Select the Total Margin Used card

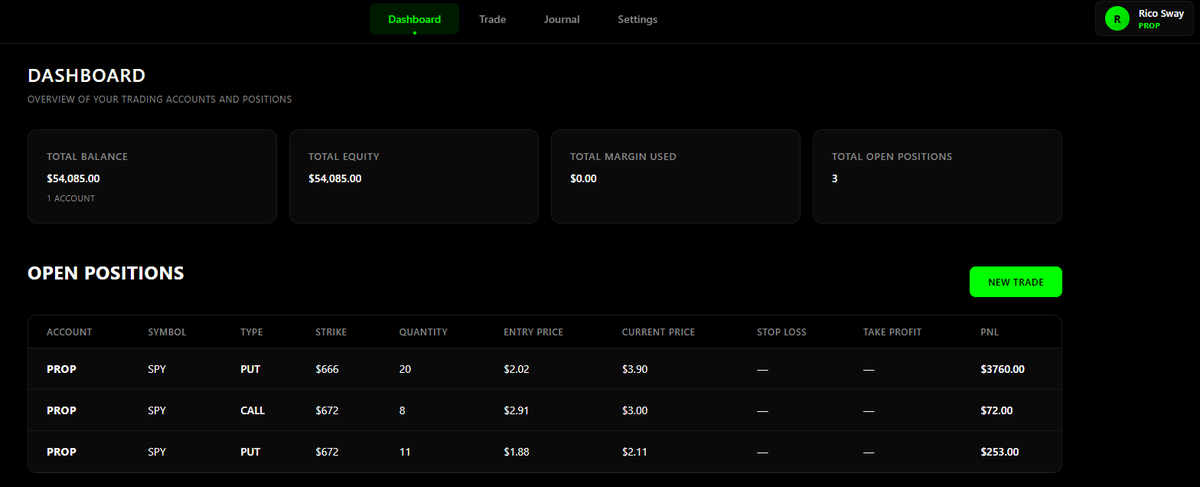[675, 176]
